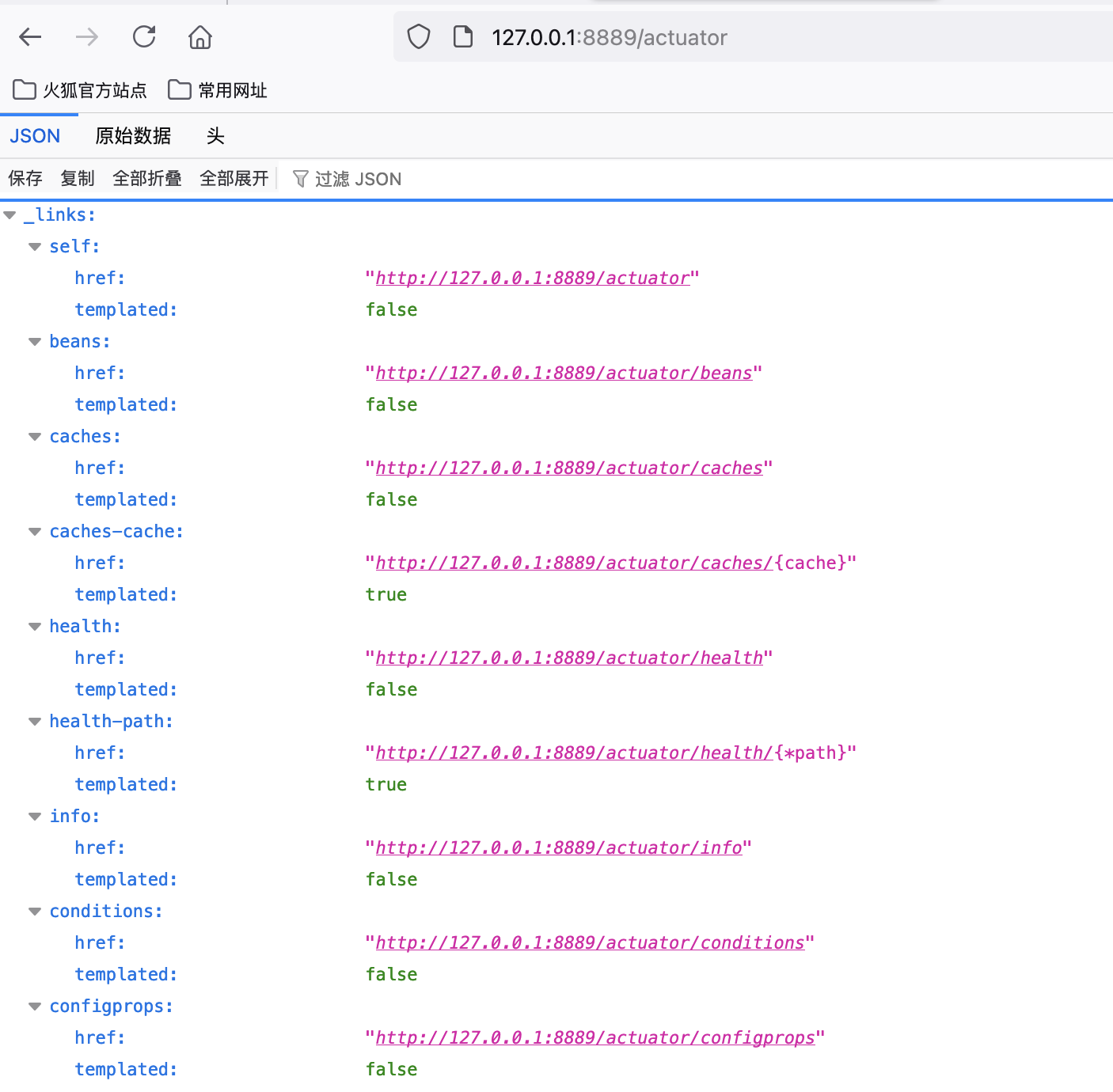This screenshot has height=1092, width=1113.
Task: Open the 常用网址 bookmark folder
Action: (218, 90)
